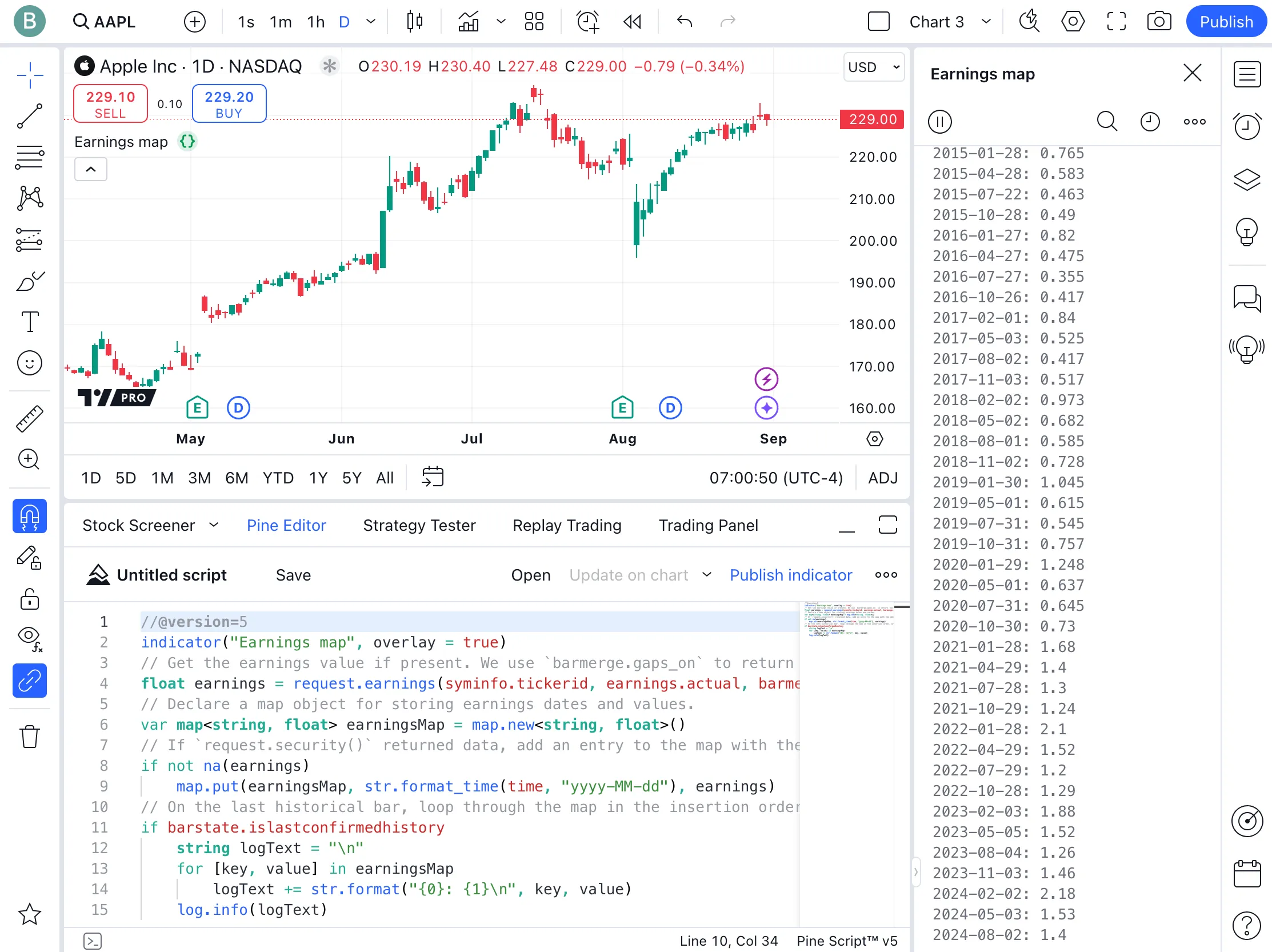The width and height of the screenshot is (1272, 952).
Task: Select the trend line drawing tool
Action: tap(29, 115)
